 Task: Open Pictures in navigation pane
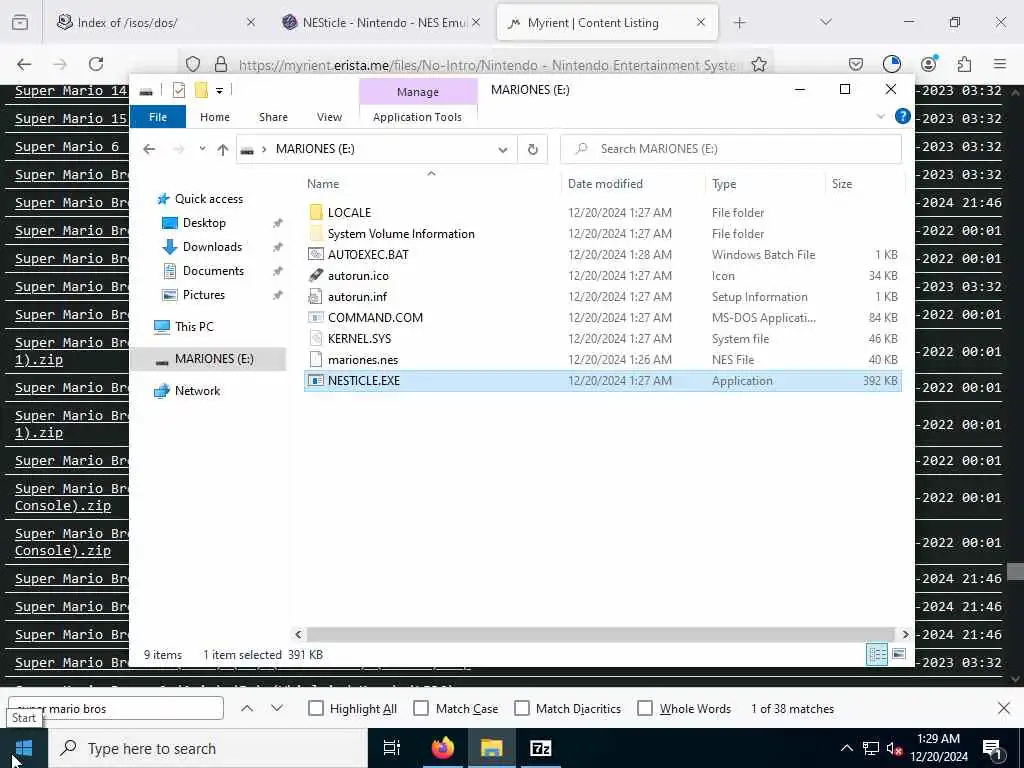pyautogui.click(x=203, y=295)
